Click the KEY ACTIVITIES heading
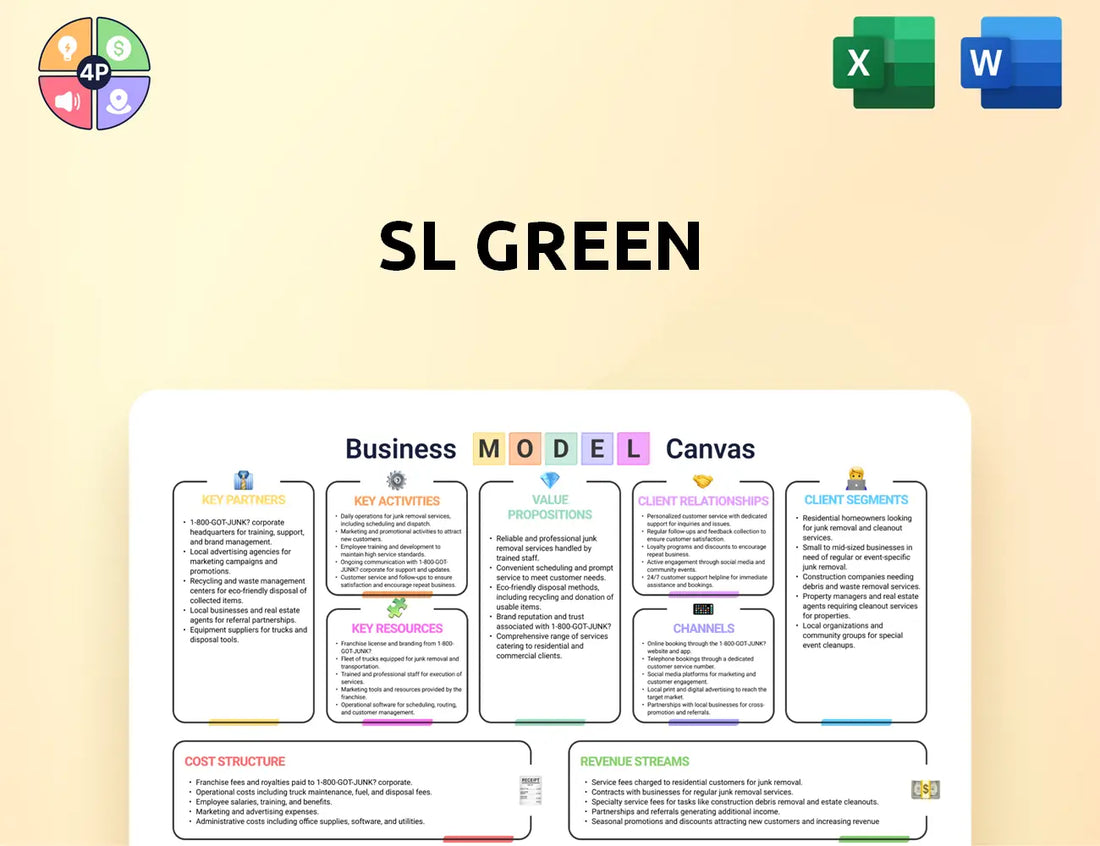Viewport: 1100px width, 846px height. 397,501
